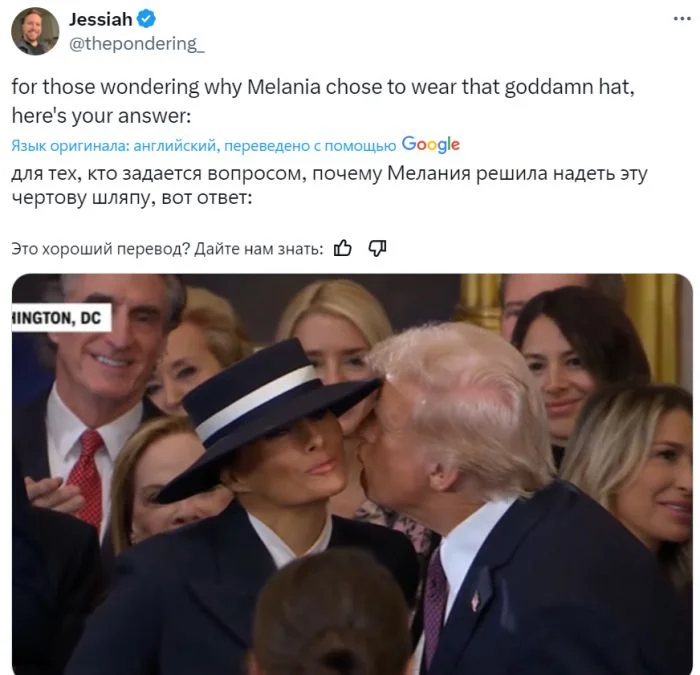Click the purple patterned tie
This screenshot has width=700, height=675.
pos(435,603)
